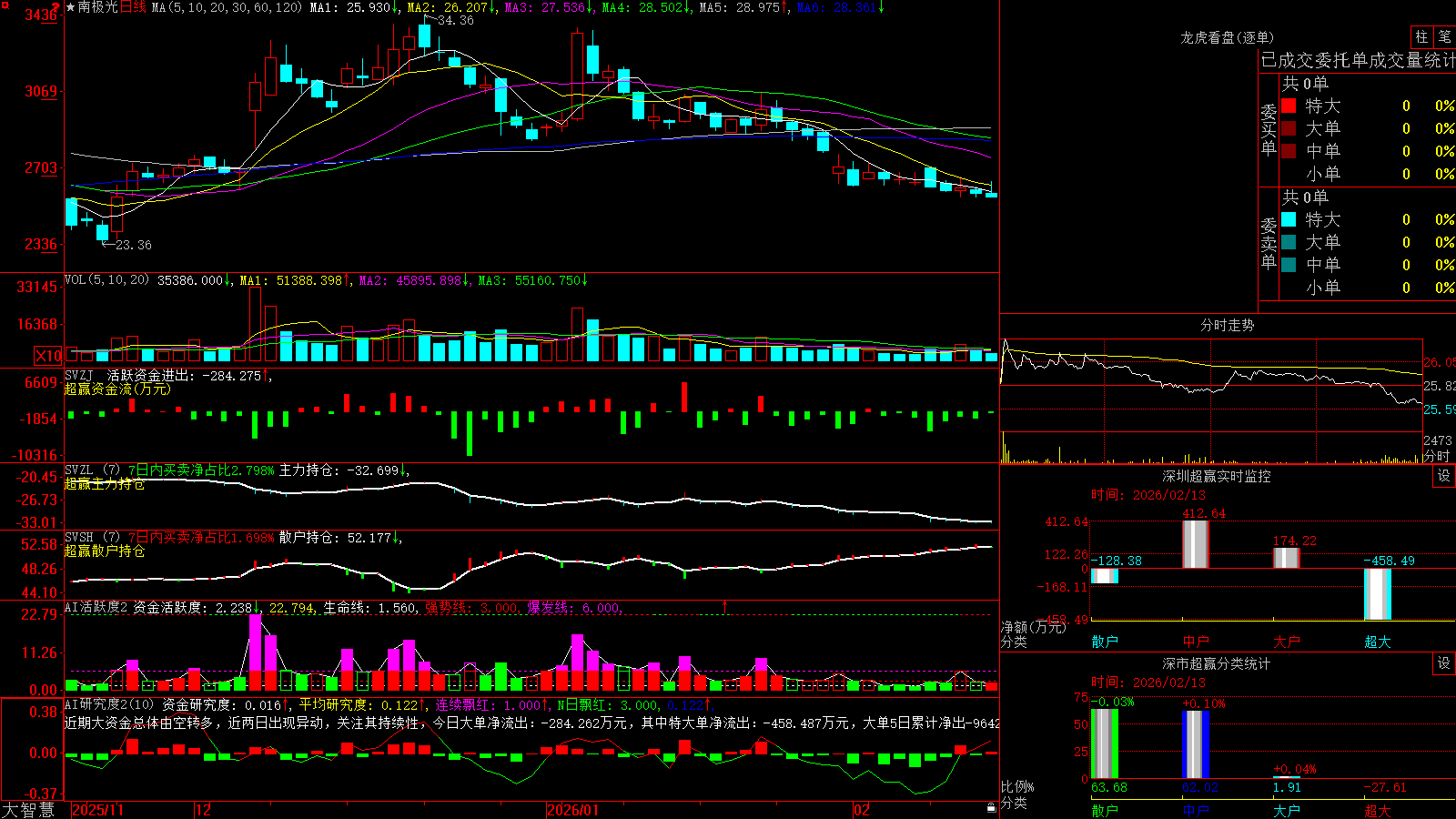Viewport: 1456px width, 819px height.
Task: Click the -128.38 散户 bar in real-time monitor
Action: (x=1105, y=576)
